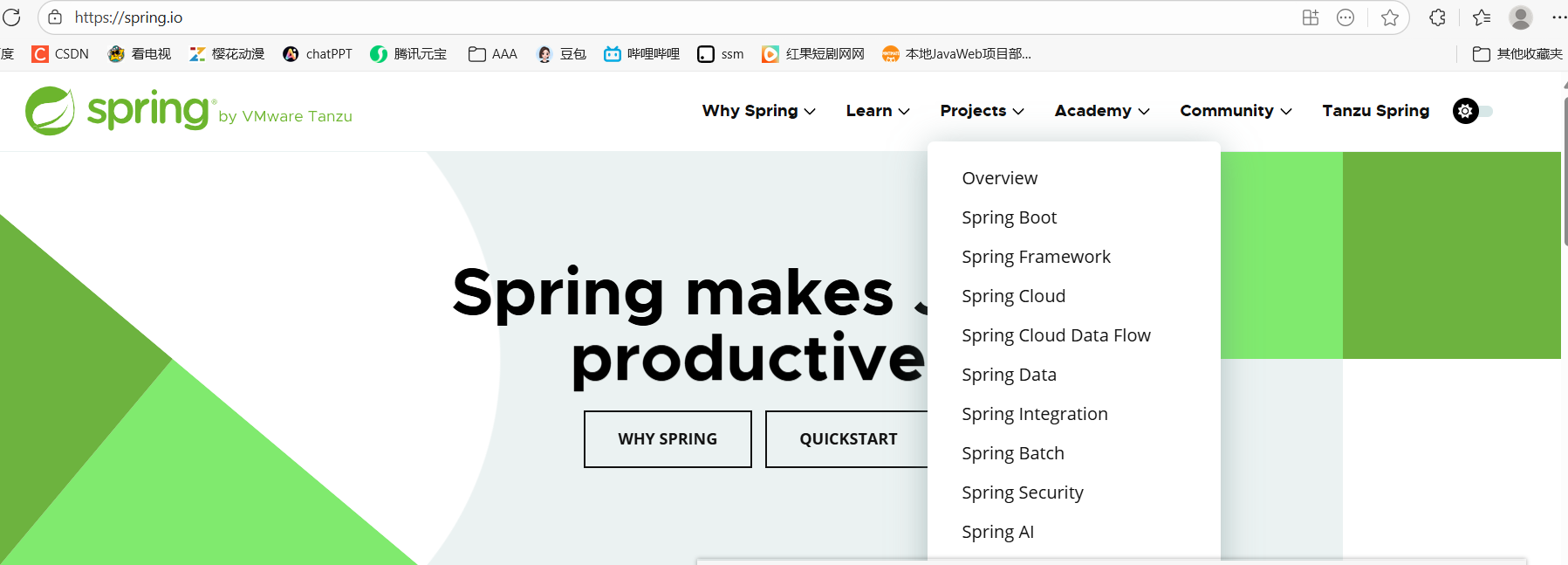
Task: Open the Tanzu Spring link
Action: [x=1376, y=111]
